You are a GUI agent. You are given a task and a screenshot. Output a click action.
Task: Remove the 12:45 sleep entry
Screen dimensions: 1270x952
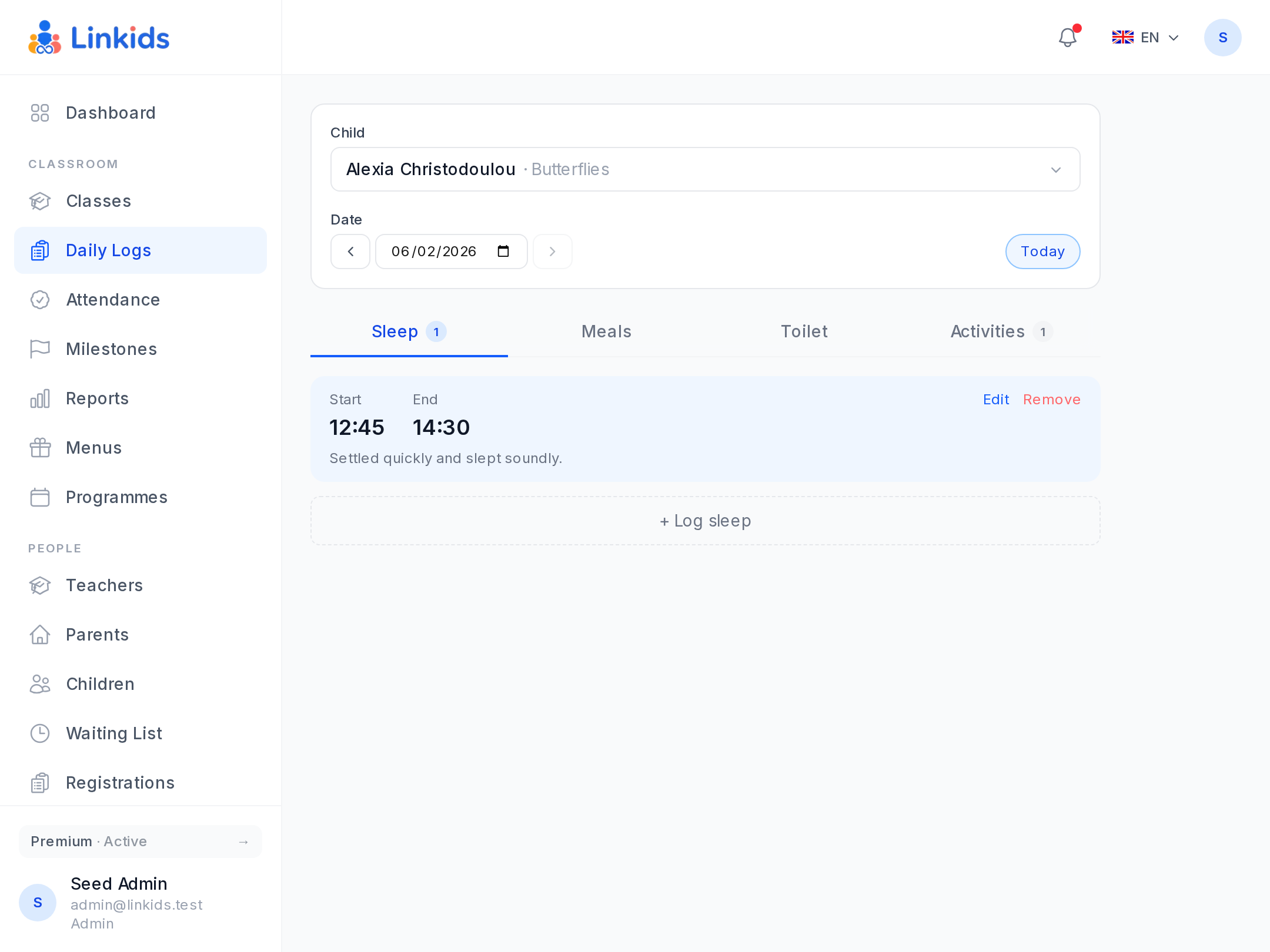[x=1052, y=400]
